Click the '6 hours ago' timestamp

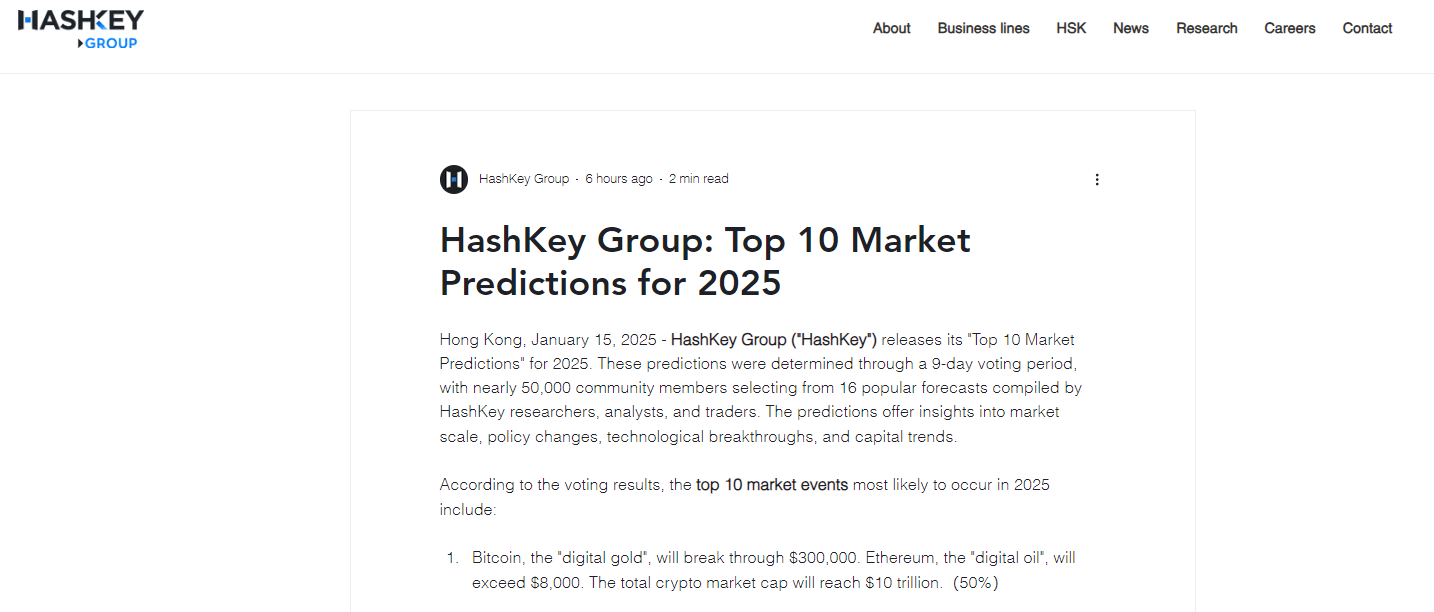click(x=618, y=179)
